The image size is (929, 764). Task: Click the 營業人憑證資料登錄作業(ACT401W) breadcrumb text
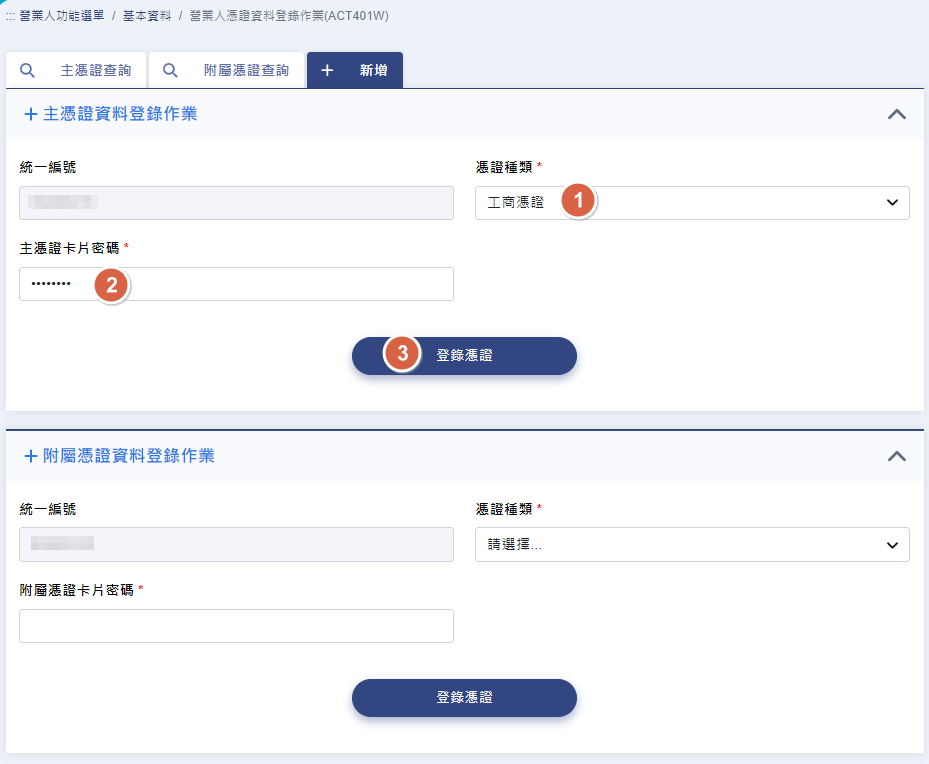pyautogui.click(x=289, y=16)
